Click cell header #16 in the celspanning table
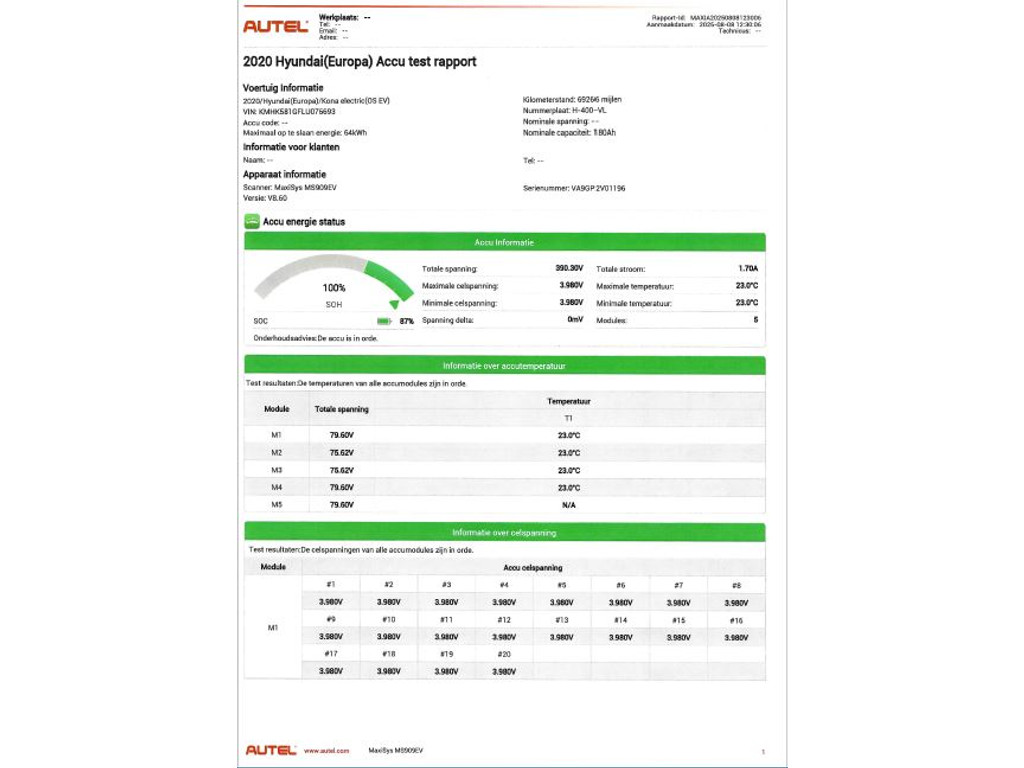 click(x=736, y=620)
